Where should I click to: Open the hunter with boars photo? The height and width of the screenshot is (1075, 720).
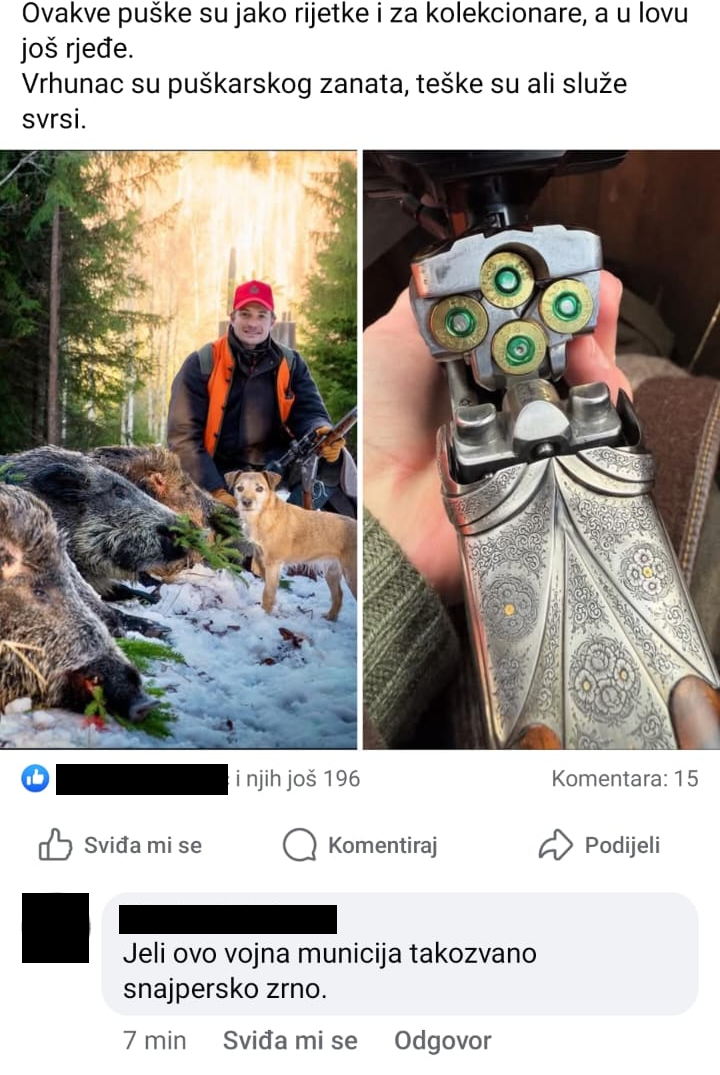point(178,449)
